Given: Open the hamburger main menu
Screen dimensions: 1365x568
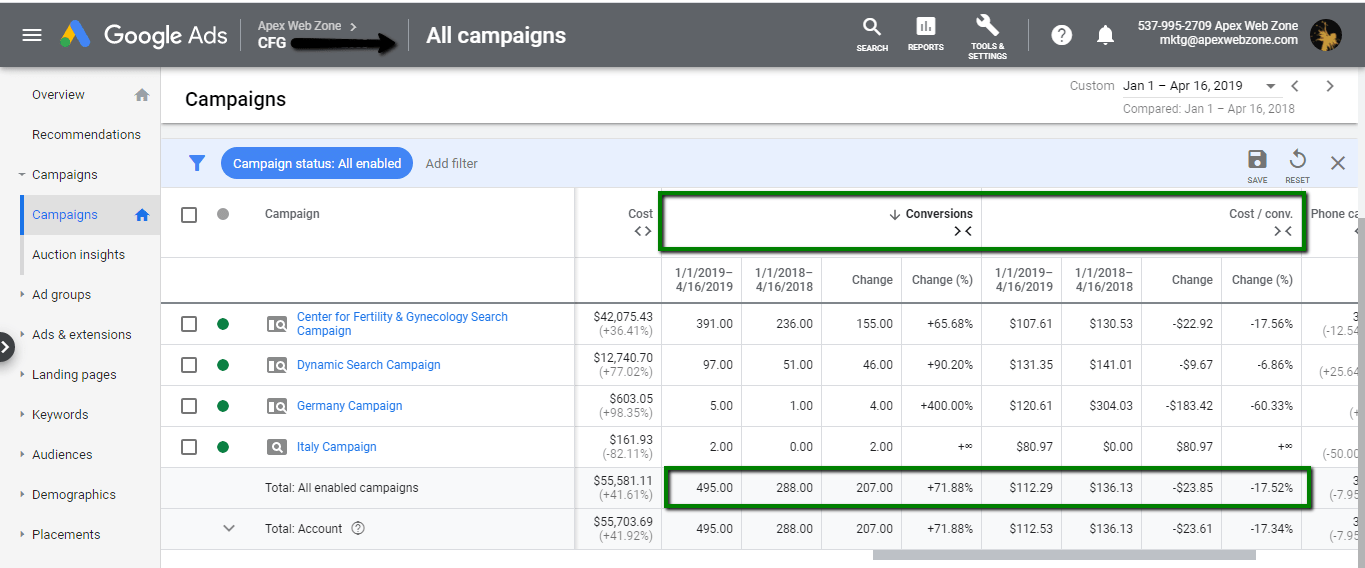Looking at the screenshot, I should pyautogui.click(x=32, y=35).
